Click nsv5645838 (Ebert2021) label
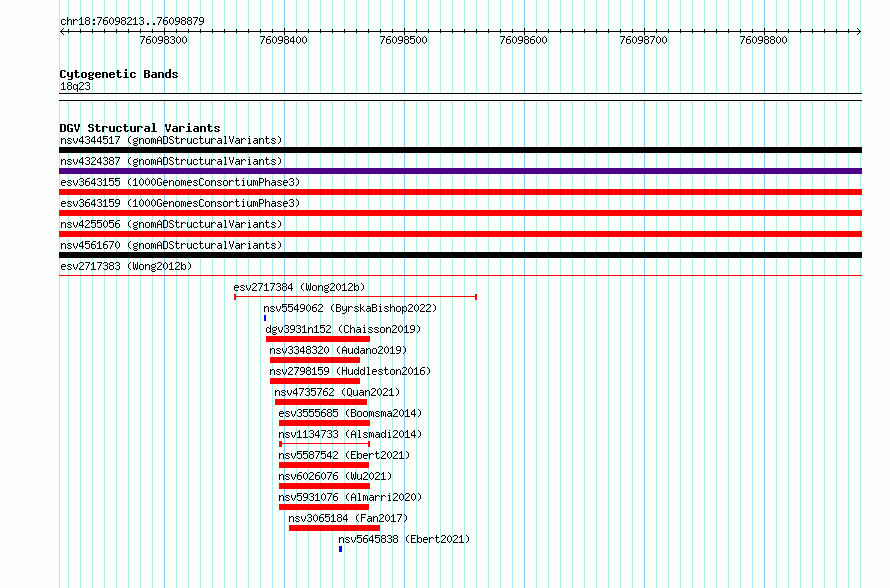This screenshot has height=588, width=890. click(x=404, y=539)
